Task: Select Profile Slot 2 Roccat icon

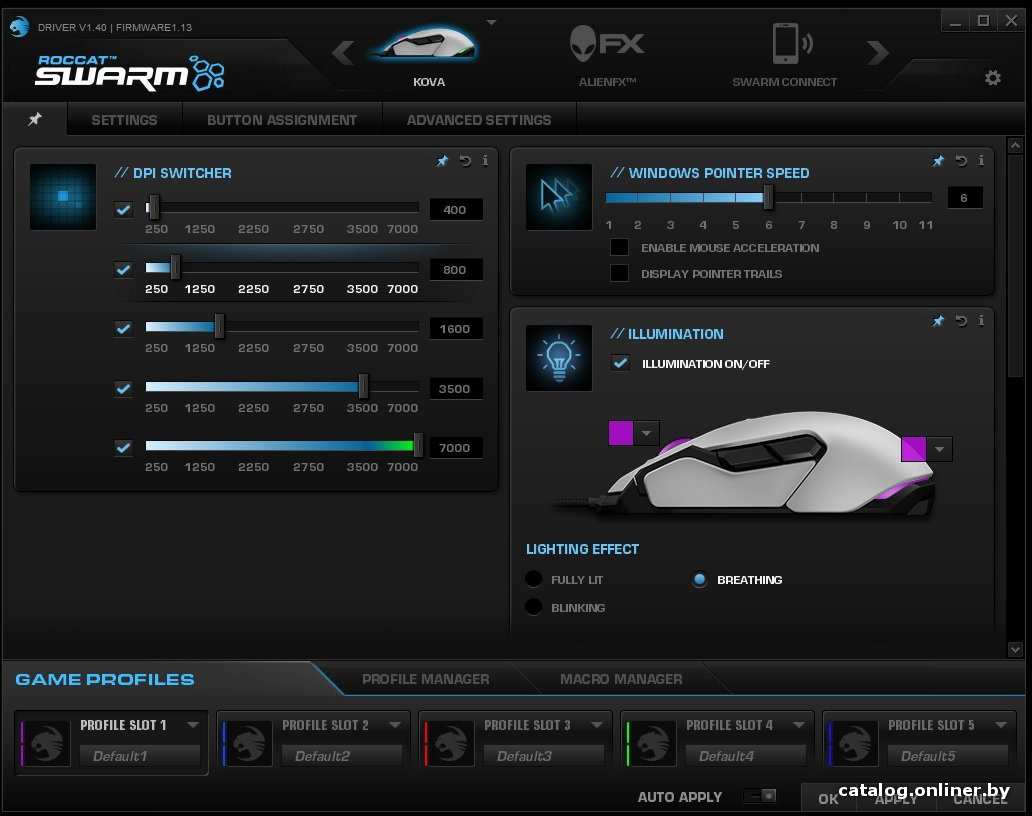Action: click(x=248, y=743)
